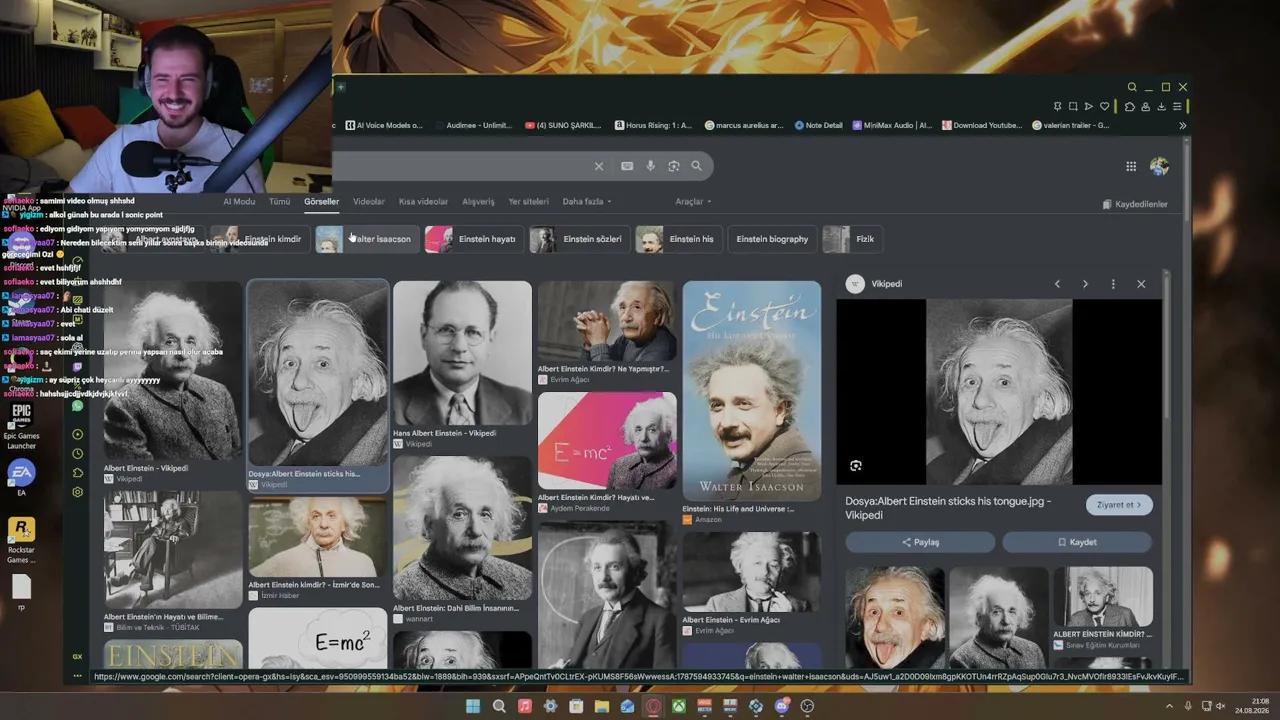
Task: Switch to the Tümü results tab
Action: [x=279, y=202]
